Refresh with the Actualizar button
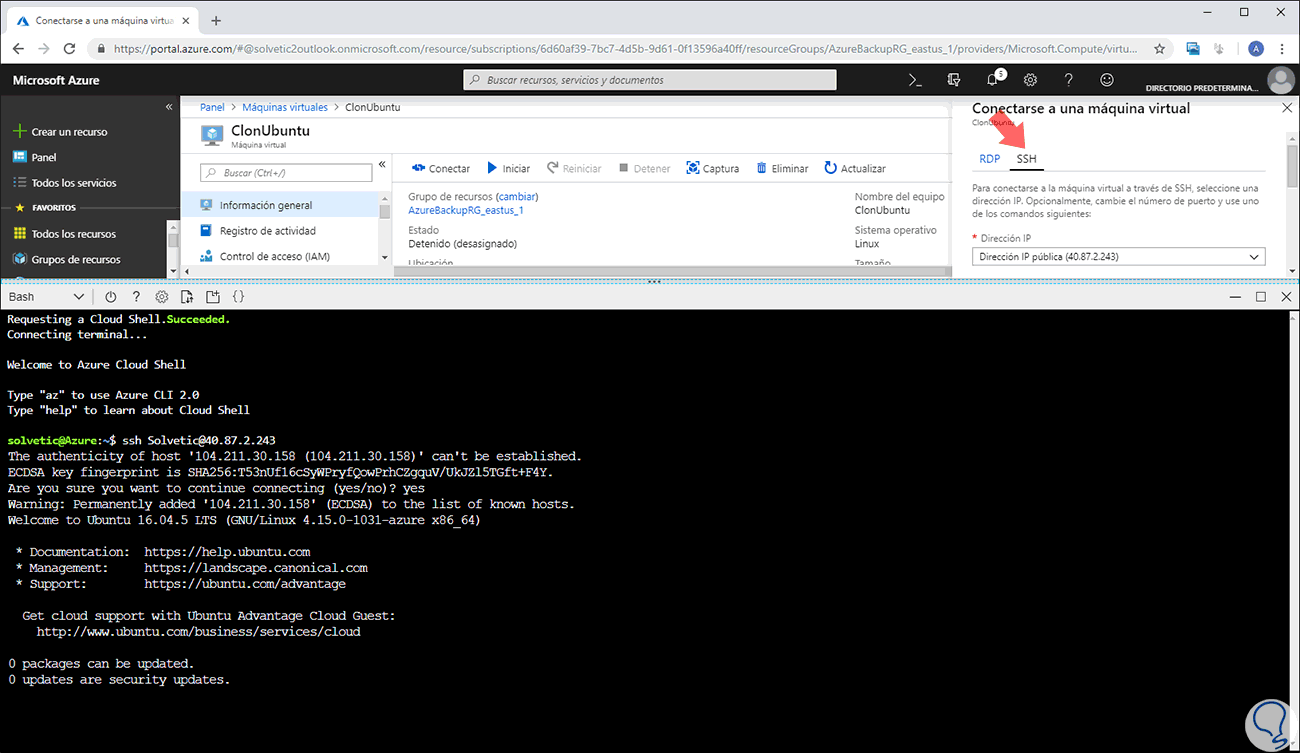 pyautogui.click(x=855, y=169)
